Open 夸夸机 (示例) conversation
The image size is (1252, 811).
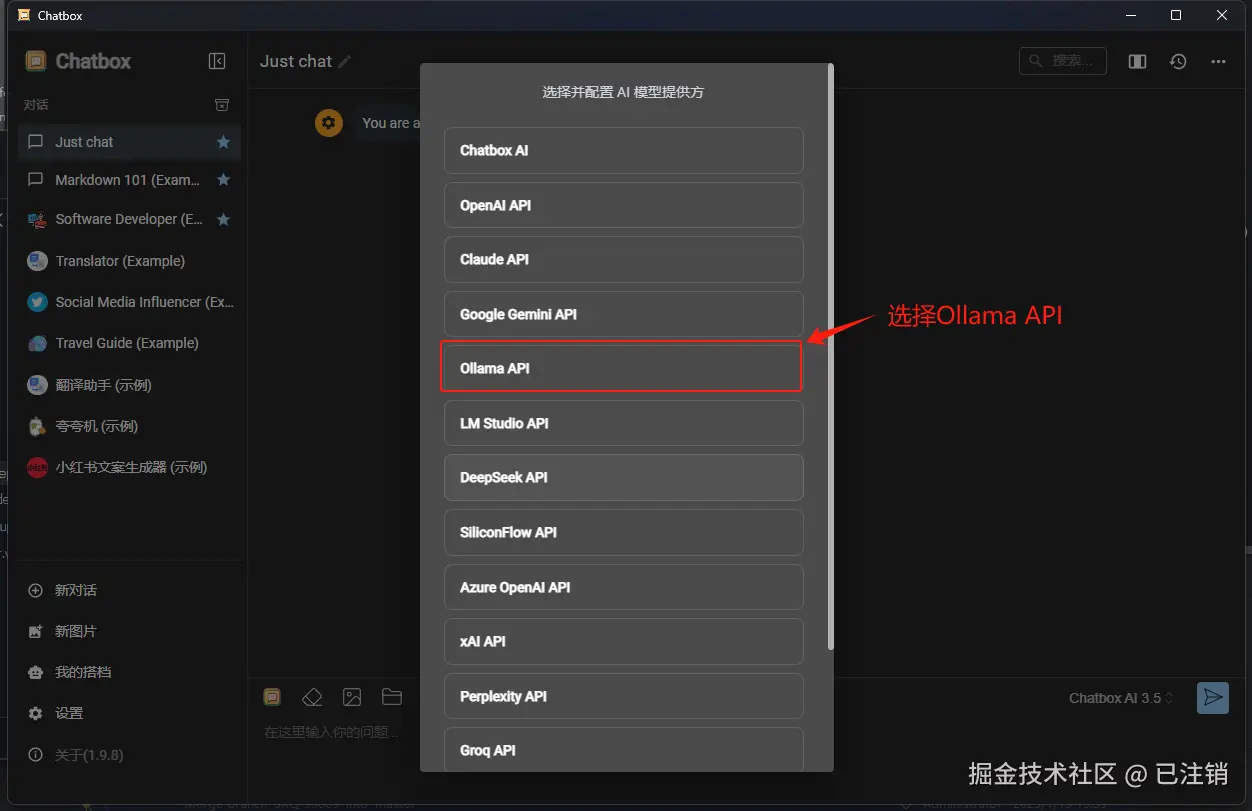tap(129, 426)
